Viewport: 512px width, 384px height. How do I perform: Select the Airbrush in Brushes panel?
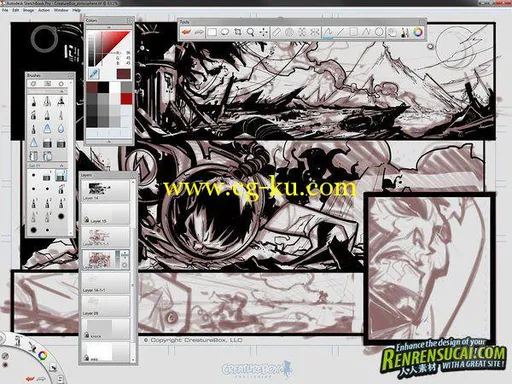point(47,101)
